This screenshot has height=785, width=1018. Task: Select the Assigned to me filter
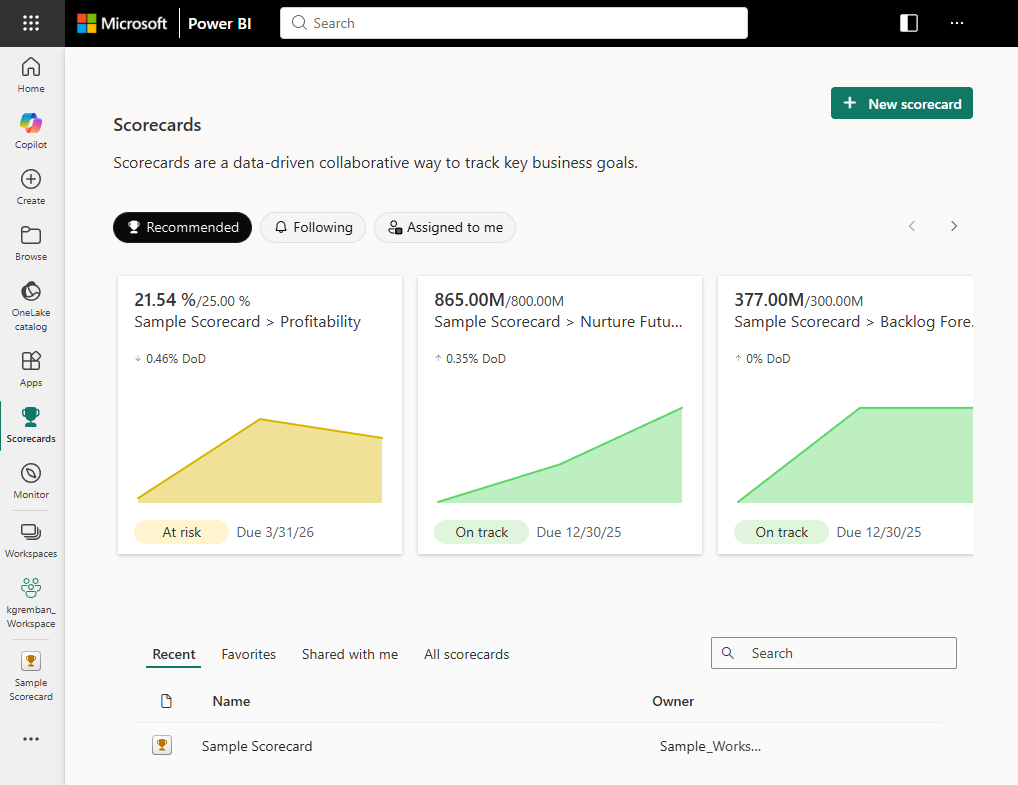pos(445,227)
